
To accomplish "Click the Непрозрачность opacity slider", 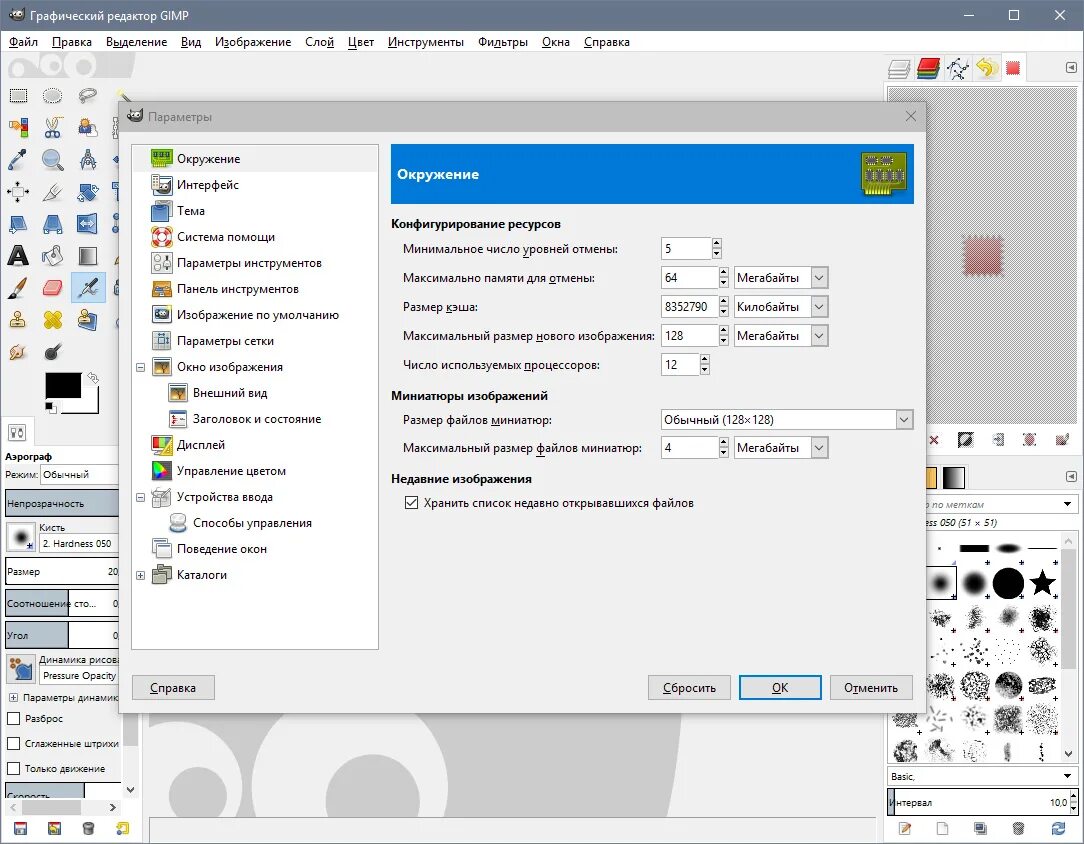I will (x=62, y=503).
